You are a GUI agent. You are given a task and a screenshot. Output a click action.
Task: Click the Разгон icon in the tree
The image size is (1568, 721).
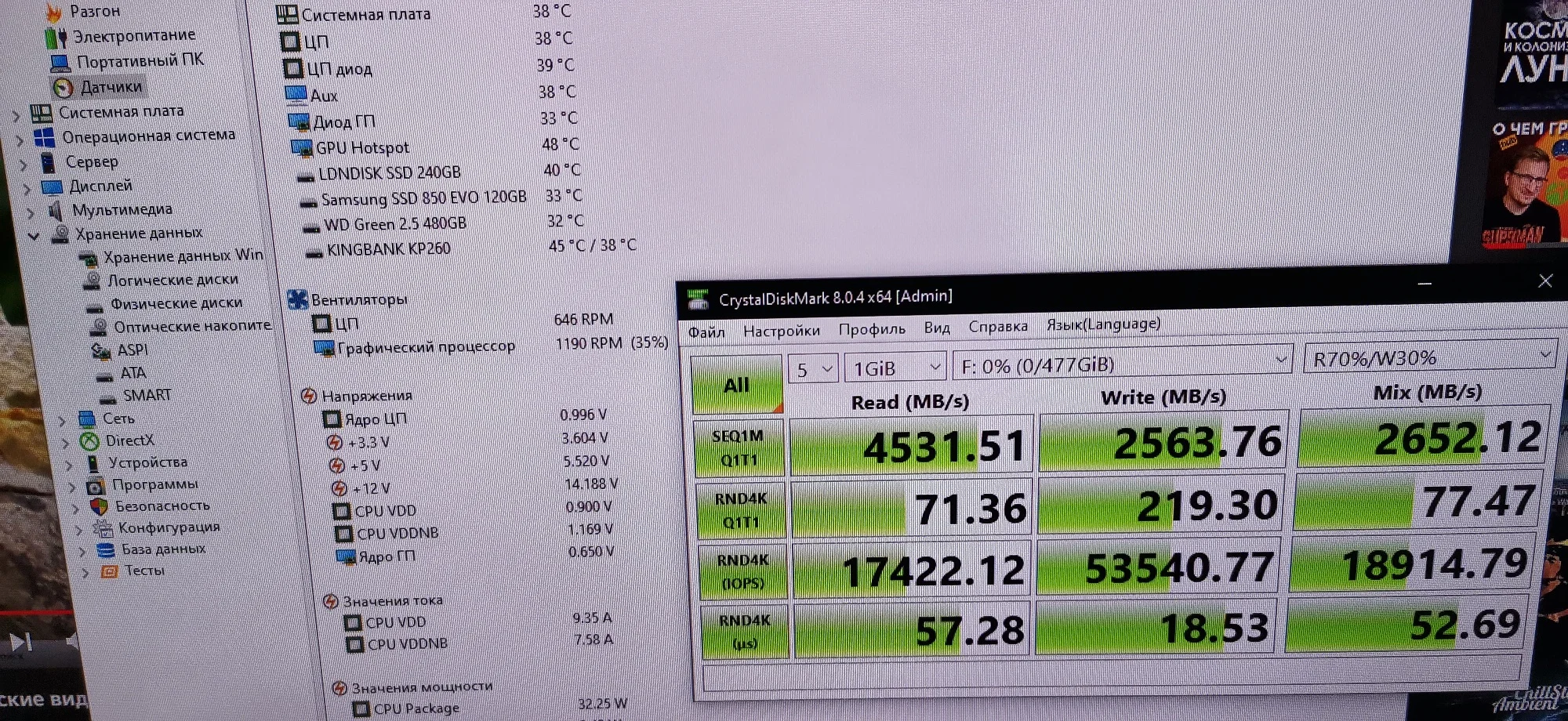coord(54,13)
